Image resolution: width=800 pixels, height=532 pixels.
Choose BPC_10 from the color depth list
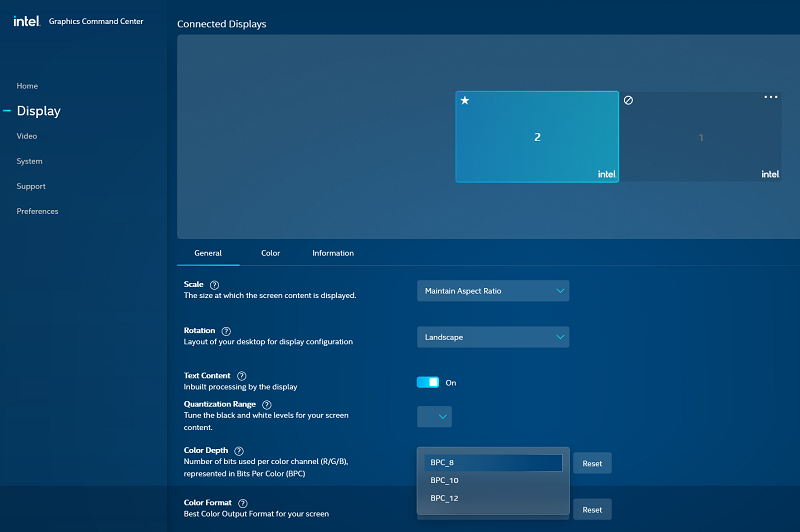tap(445, 480)
